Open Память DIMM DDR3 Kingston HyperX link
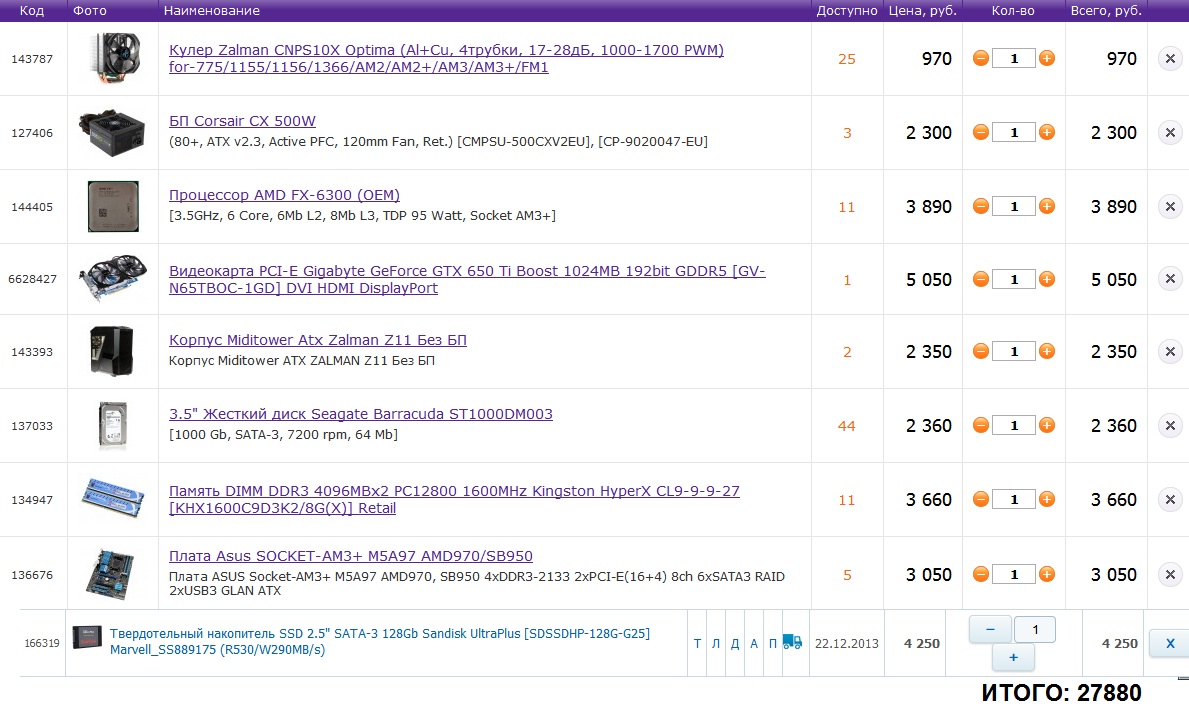1189x708 pixels. 454,500
